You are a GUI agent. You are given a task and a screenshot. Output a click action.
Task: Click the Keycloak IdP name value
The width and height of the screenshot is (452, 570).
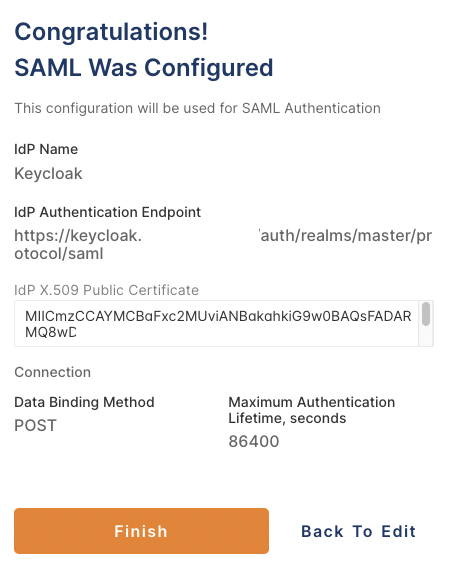[x=48, y=174]
